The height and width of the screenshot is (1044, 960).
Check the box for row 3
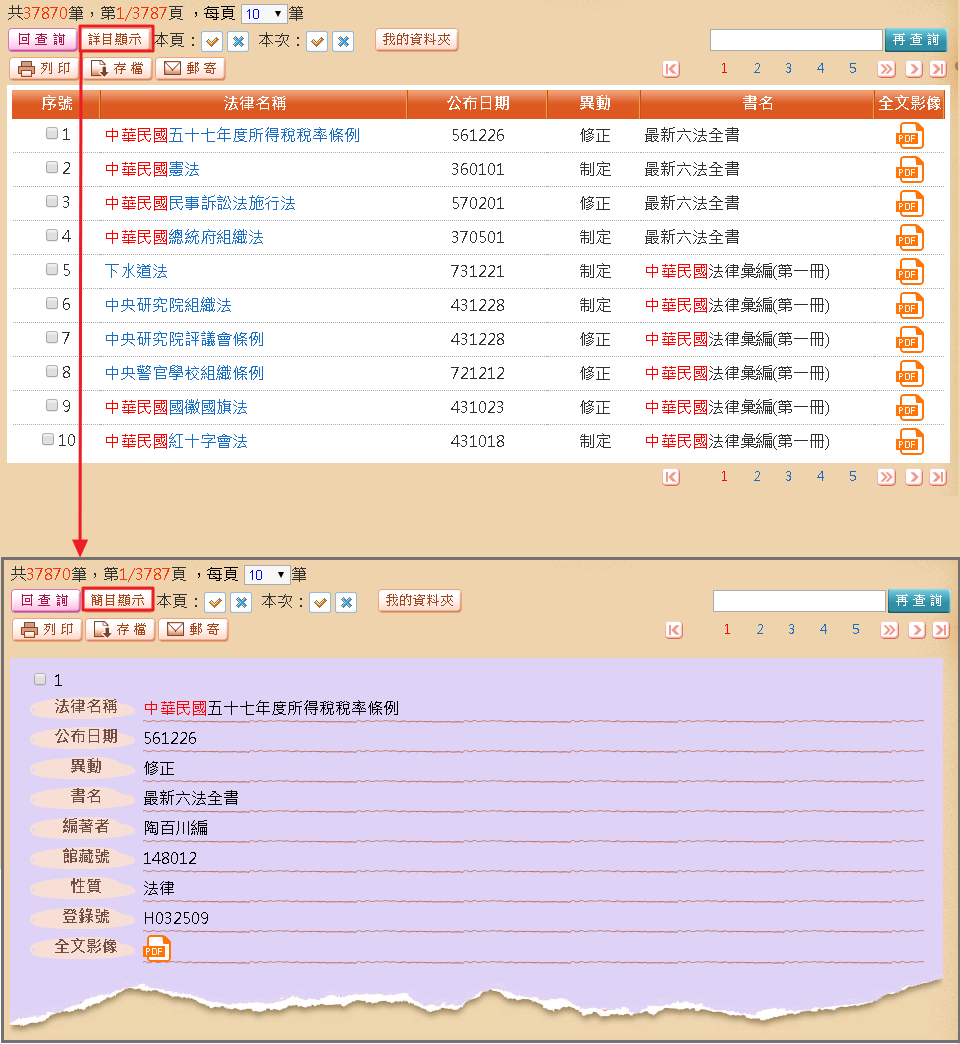(x=52, y=202)
